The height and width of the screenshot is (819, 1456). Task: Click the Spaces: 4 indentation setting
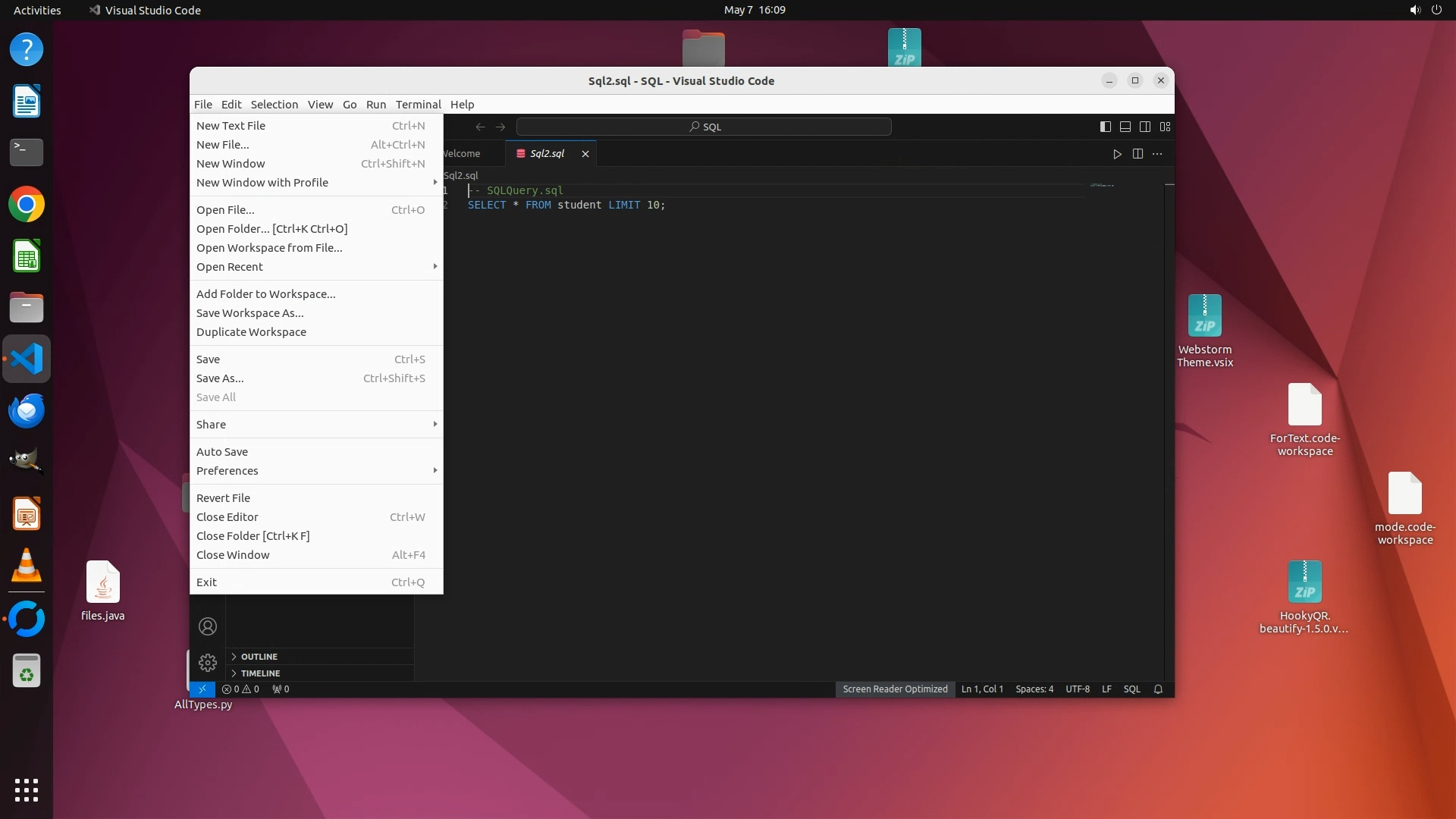(1034, 689)
